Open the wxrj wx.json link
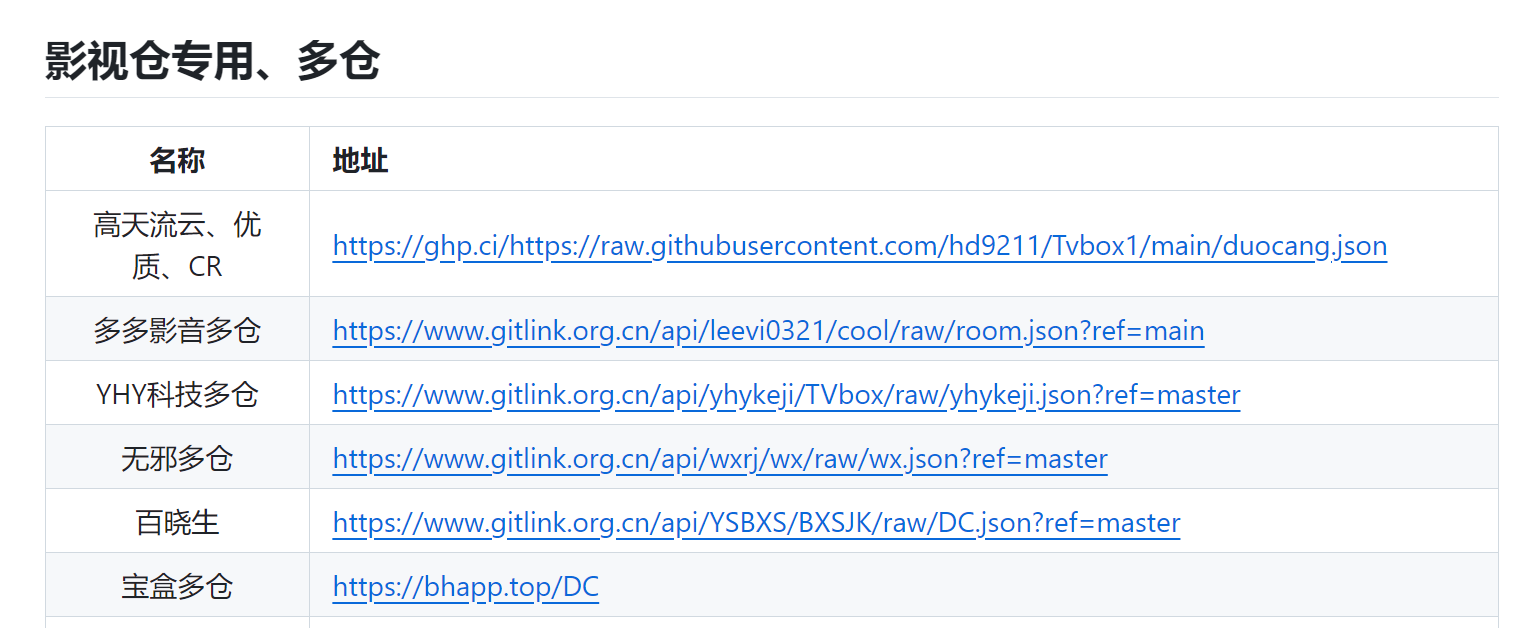 pyautogui.click(x=720, y=458)
